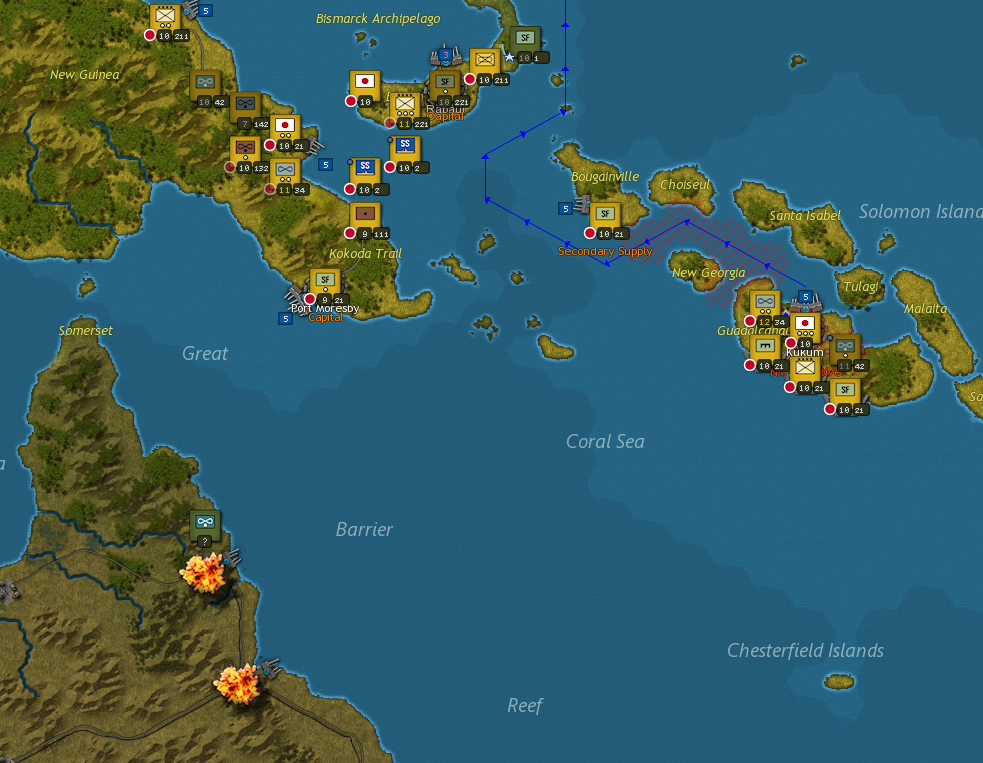The image size is (983, 763).
Task: Click the Kokoda Trail label
Action: pyautogui.click(x=365, y=253)
